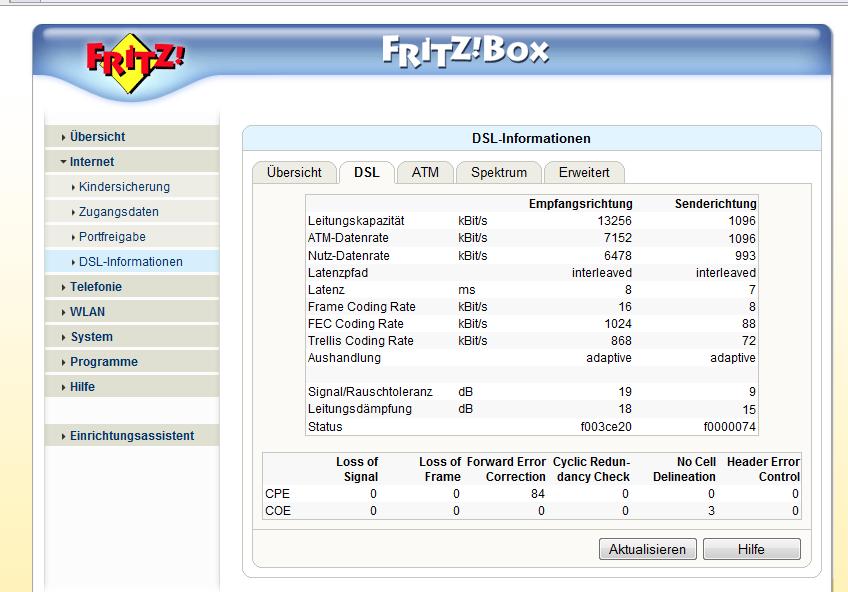The image size is (848, 592).
Task: Click the Leitungsdämpfung label
Action: coord(360,409)
